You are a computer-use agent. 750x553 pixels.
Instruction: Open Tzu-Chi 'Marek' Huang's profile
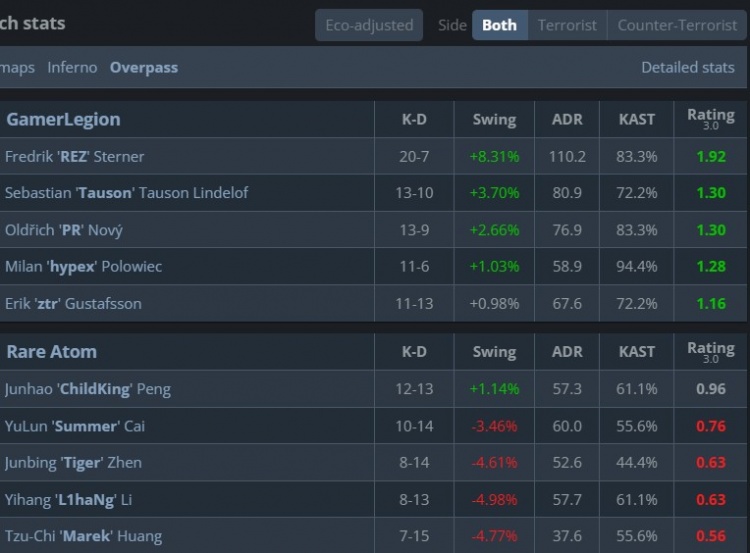[x=83, y=536]
